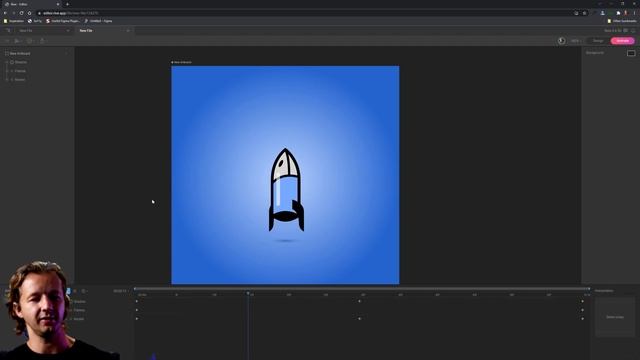Select the middle keyframe on the Rocket timeline row
The width and height of the screenshot is (640, 360).
360,318
